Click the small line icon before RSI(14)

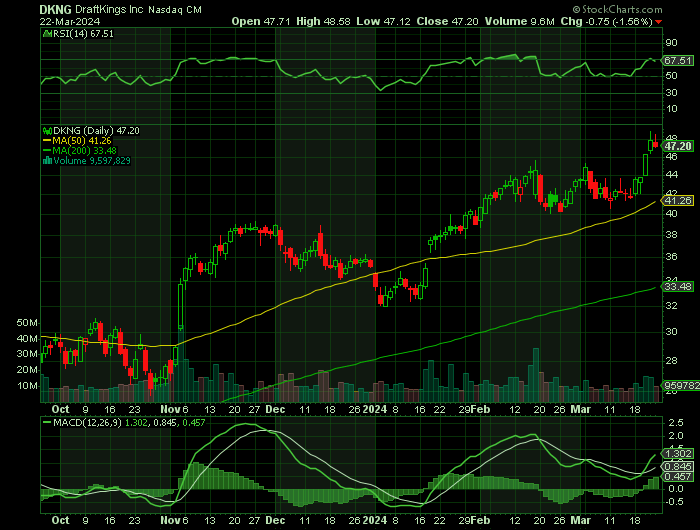coord(47,33)
